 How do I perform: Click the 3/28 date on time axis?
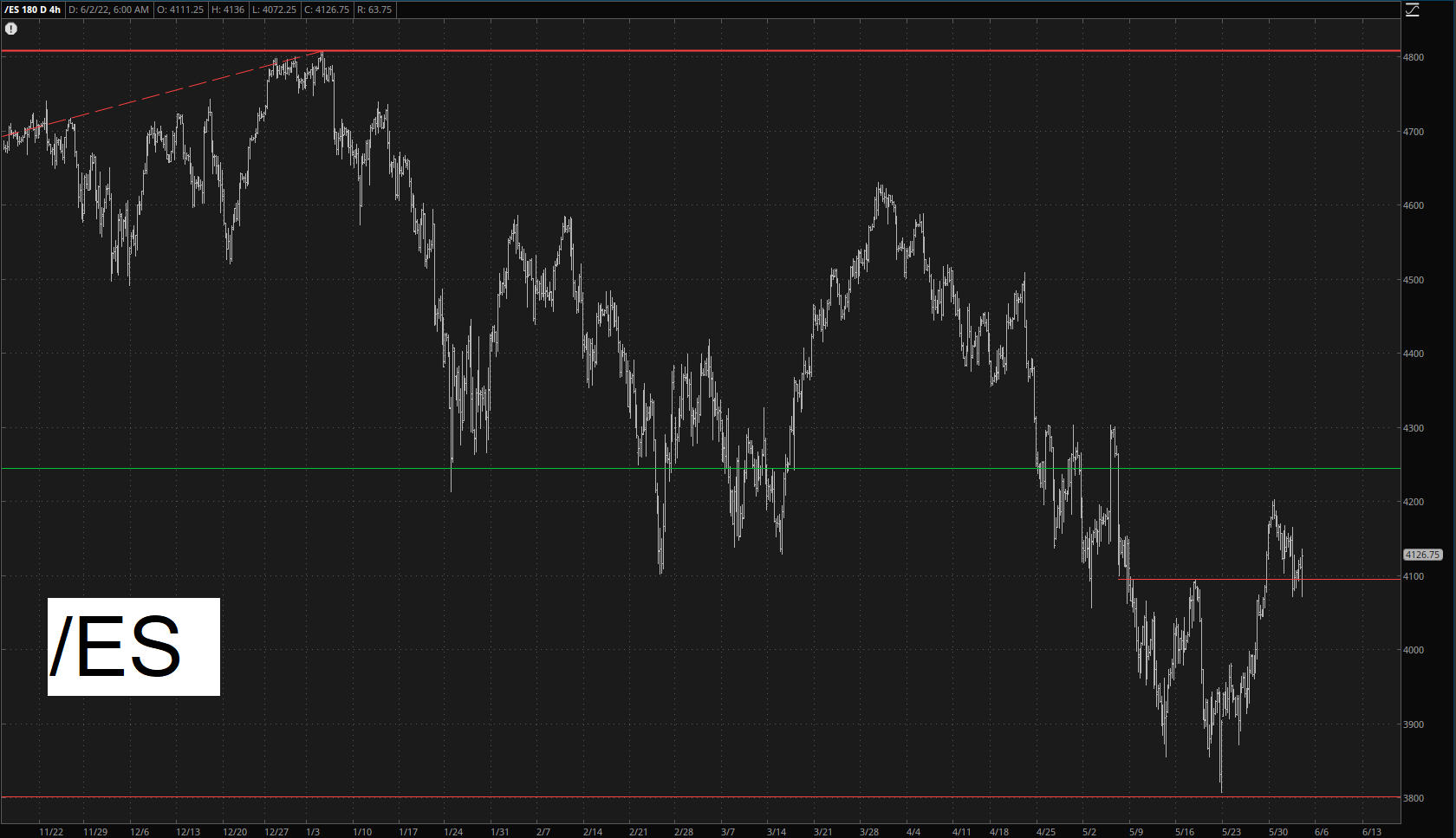[868, 832]
